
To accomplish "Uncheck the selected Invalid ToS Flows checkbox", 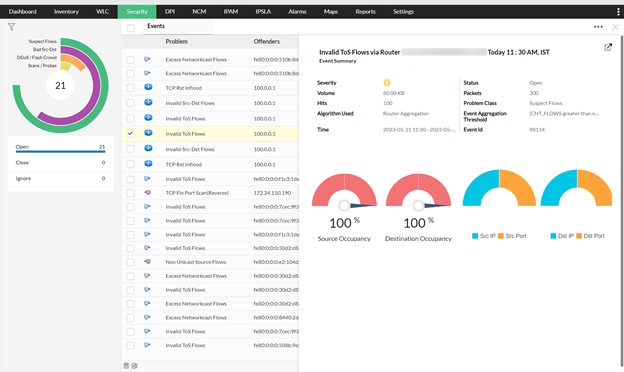I will point(130,134).
